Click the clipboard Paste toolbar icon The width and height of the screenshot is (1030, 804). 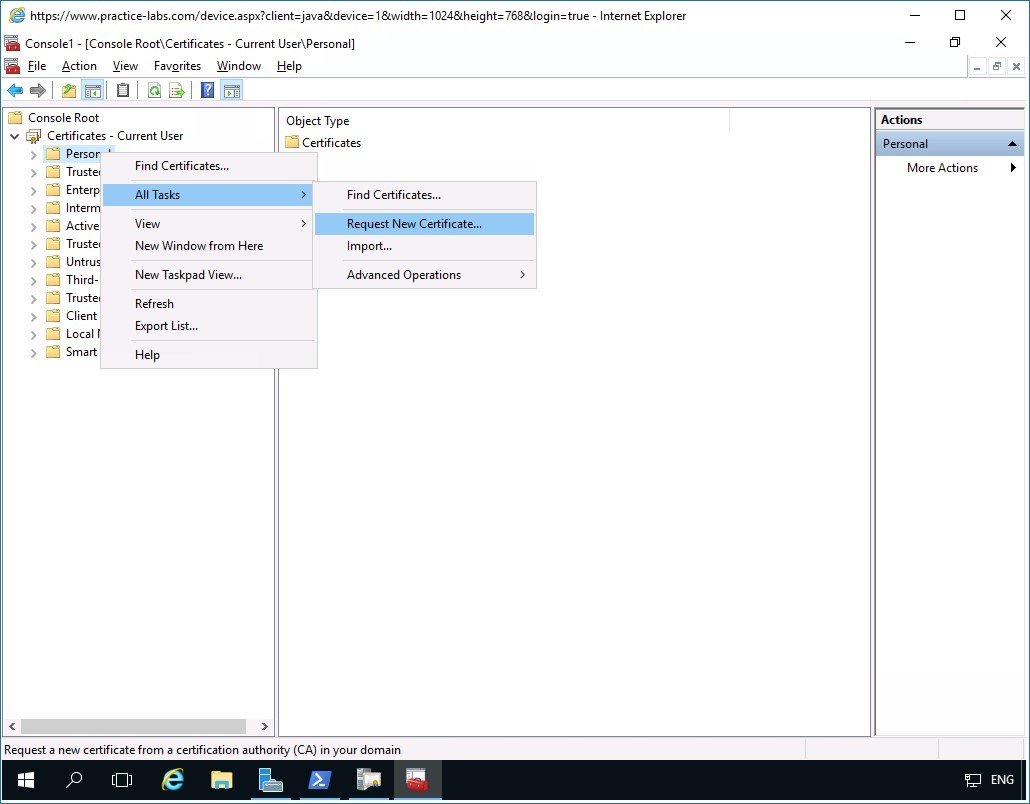tap(123, 91)
